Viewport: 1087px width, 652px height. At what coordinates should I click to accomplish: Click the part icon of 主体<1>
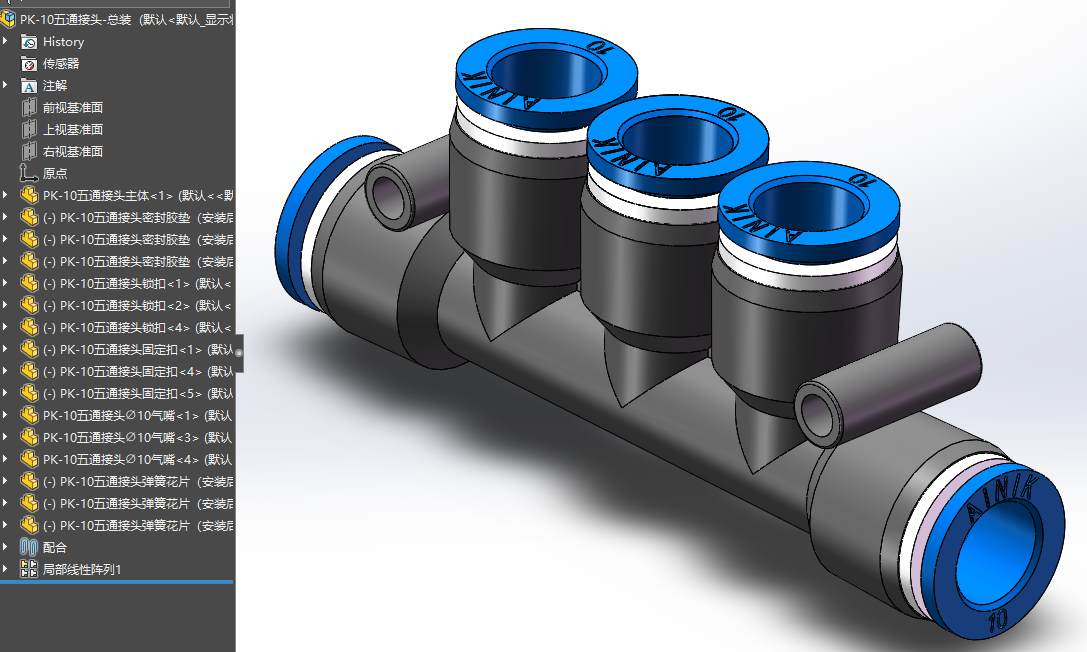click(29, 195)
